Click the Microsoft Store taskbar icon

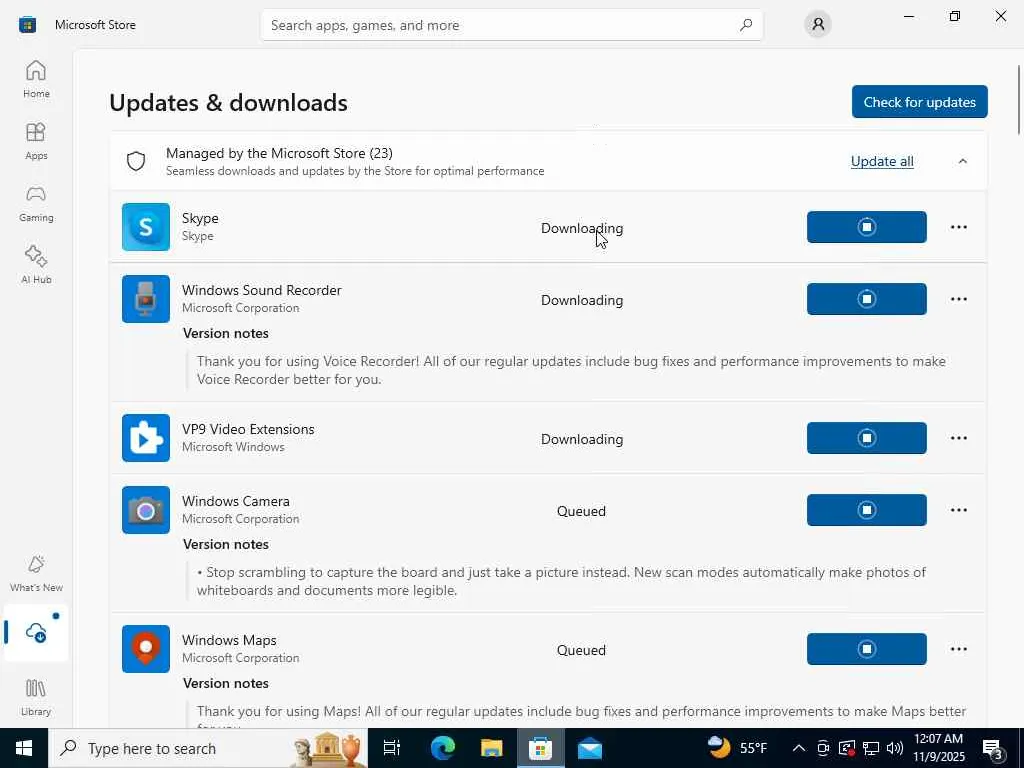pos(540,748)
